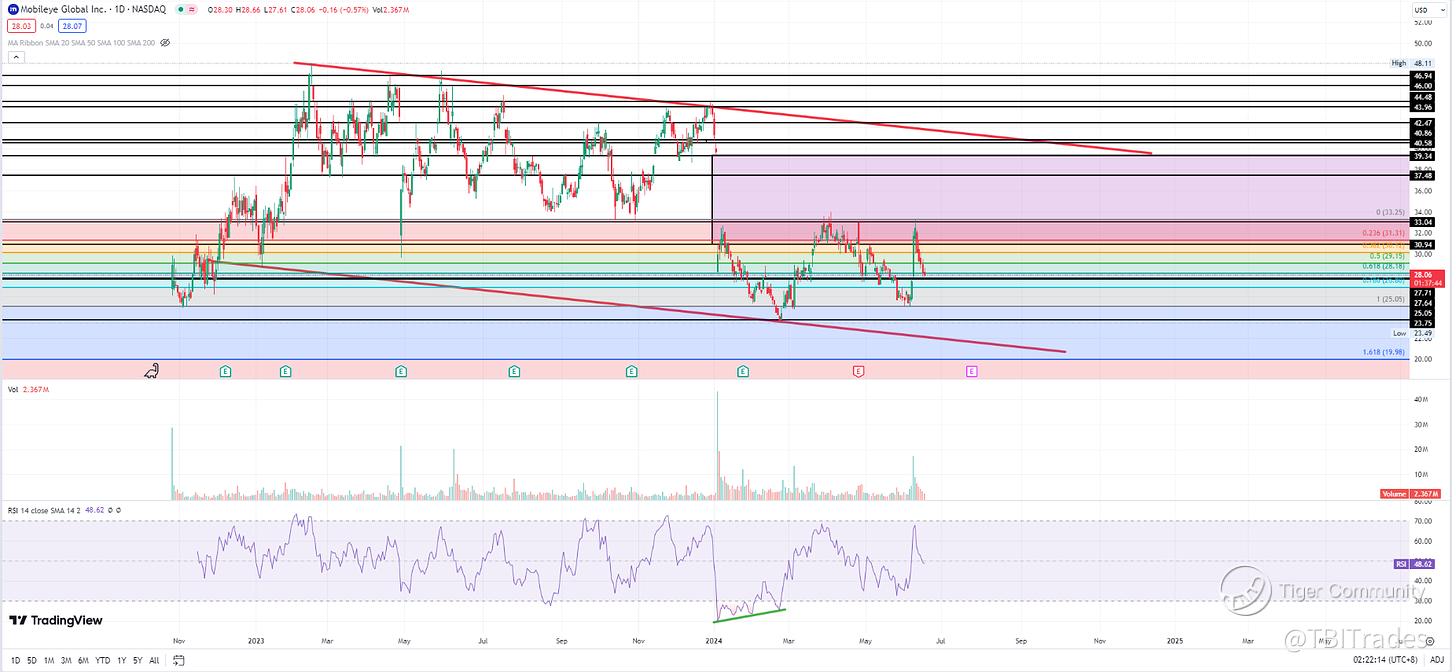Viewport: 1456px width, 672px height.
Task: Select the MA Ribbon indicator legend
Action: coord(81,43)
